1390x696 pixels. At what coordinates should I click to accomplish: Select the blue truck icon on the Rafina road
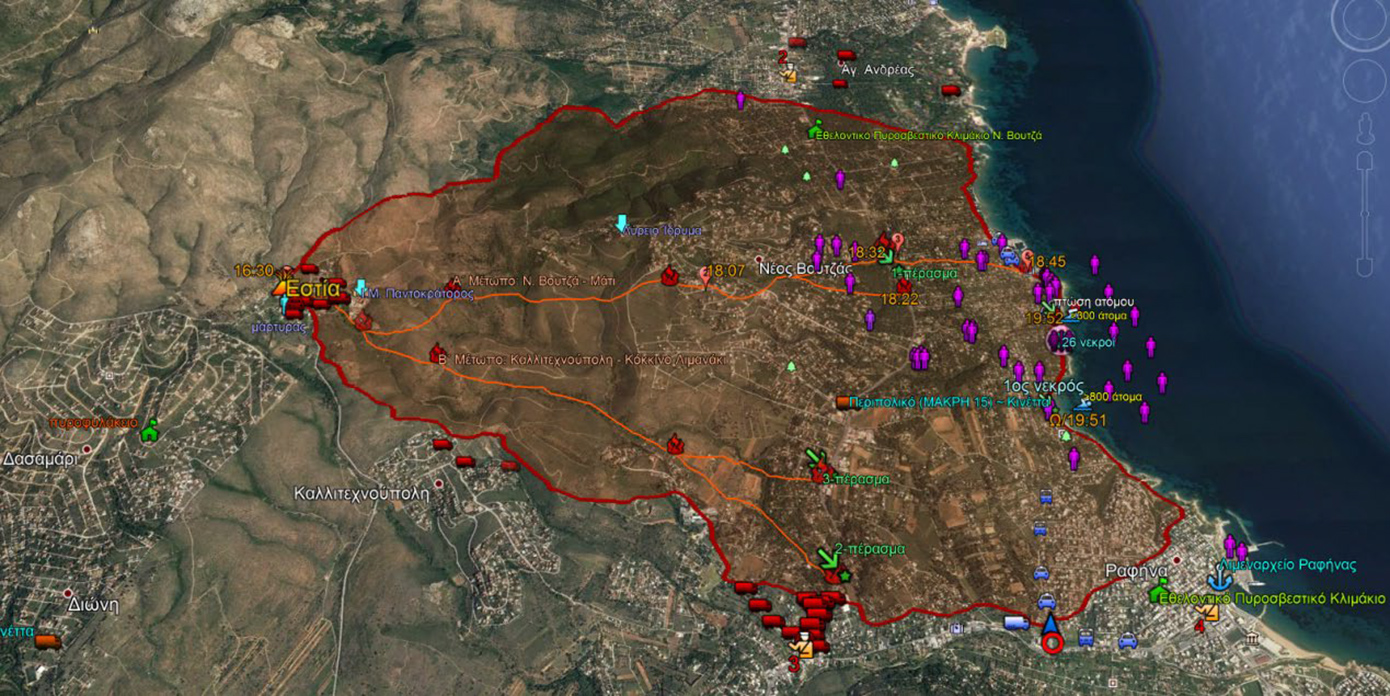click(1016, 623)
